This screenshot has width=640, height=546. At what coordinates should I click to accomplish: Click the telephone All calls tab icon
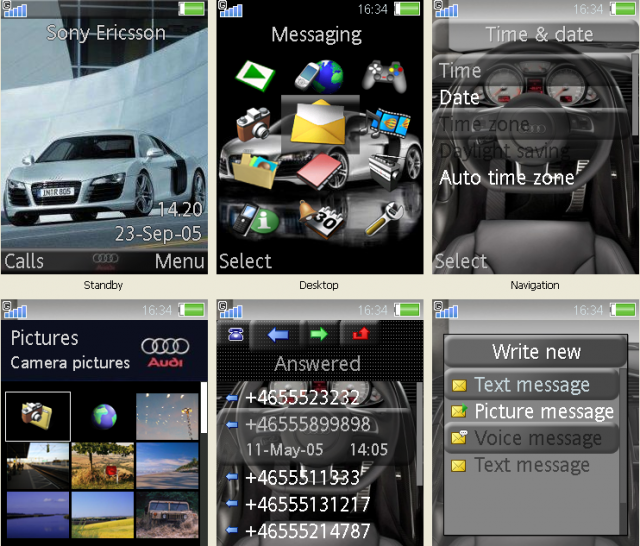[236, 335]
